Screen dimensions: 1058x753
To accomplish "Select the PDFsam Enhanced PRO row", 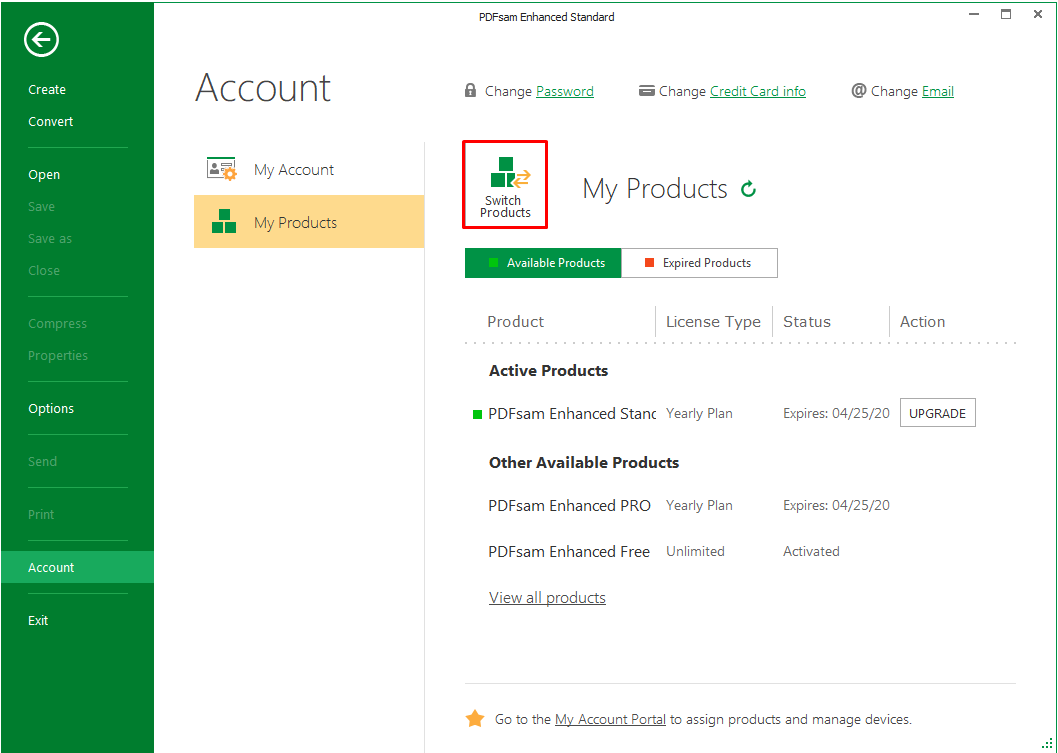I will [740, 505].
